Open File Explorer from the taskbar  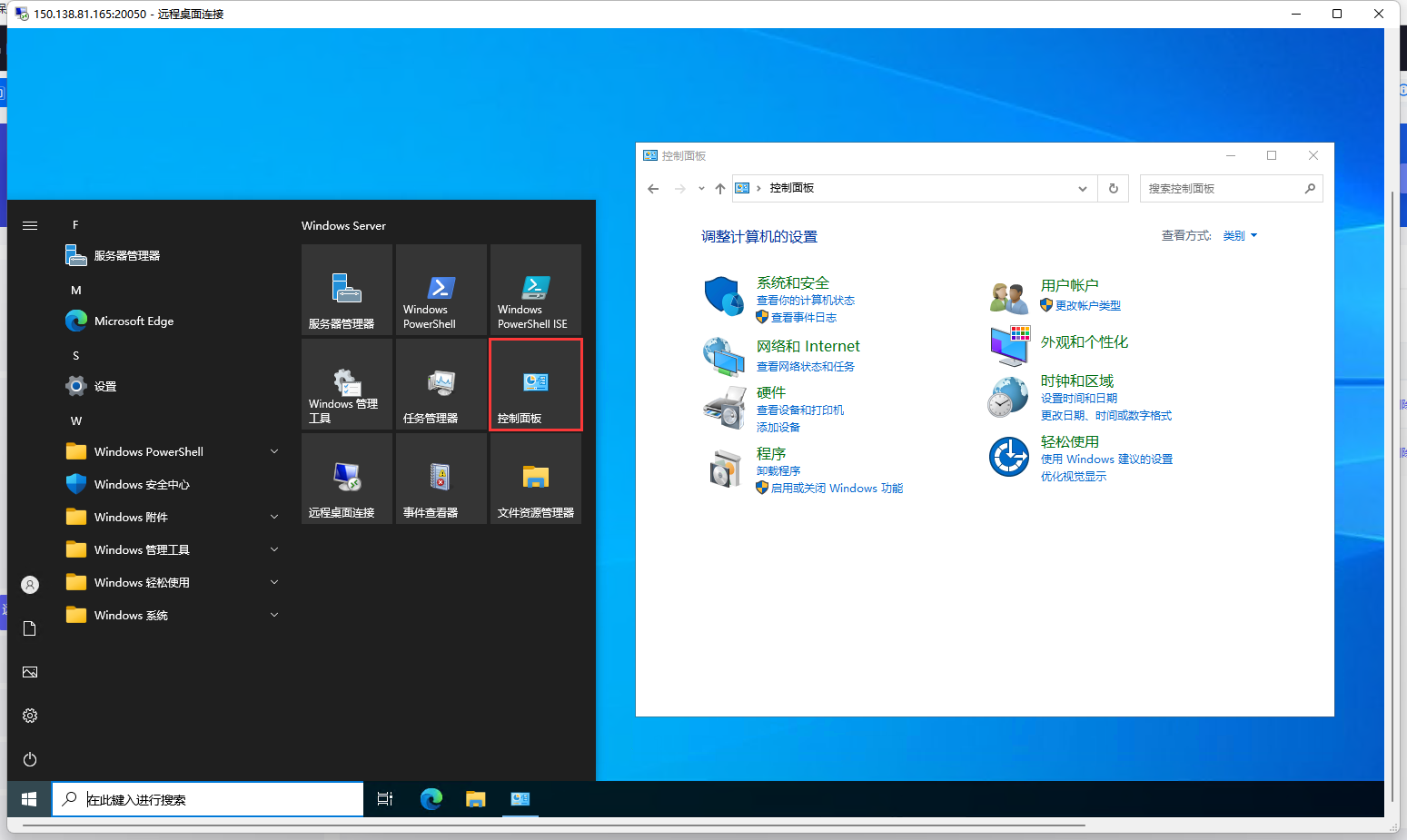pyautogui.click(x=476, y=799)
